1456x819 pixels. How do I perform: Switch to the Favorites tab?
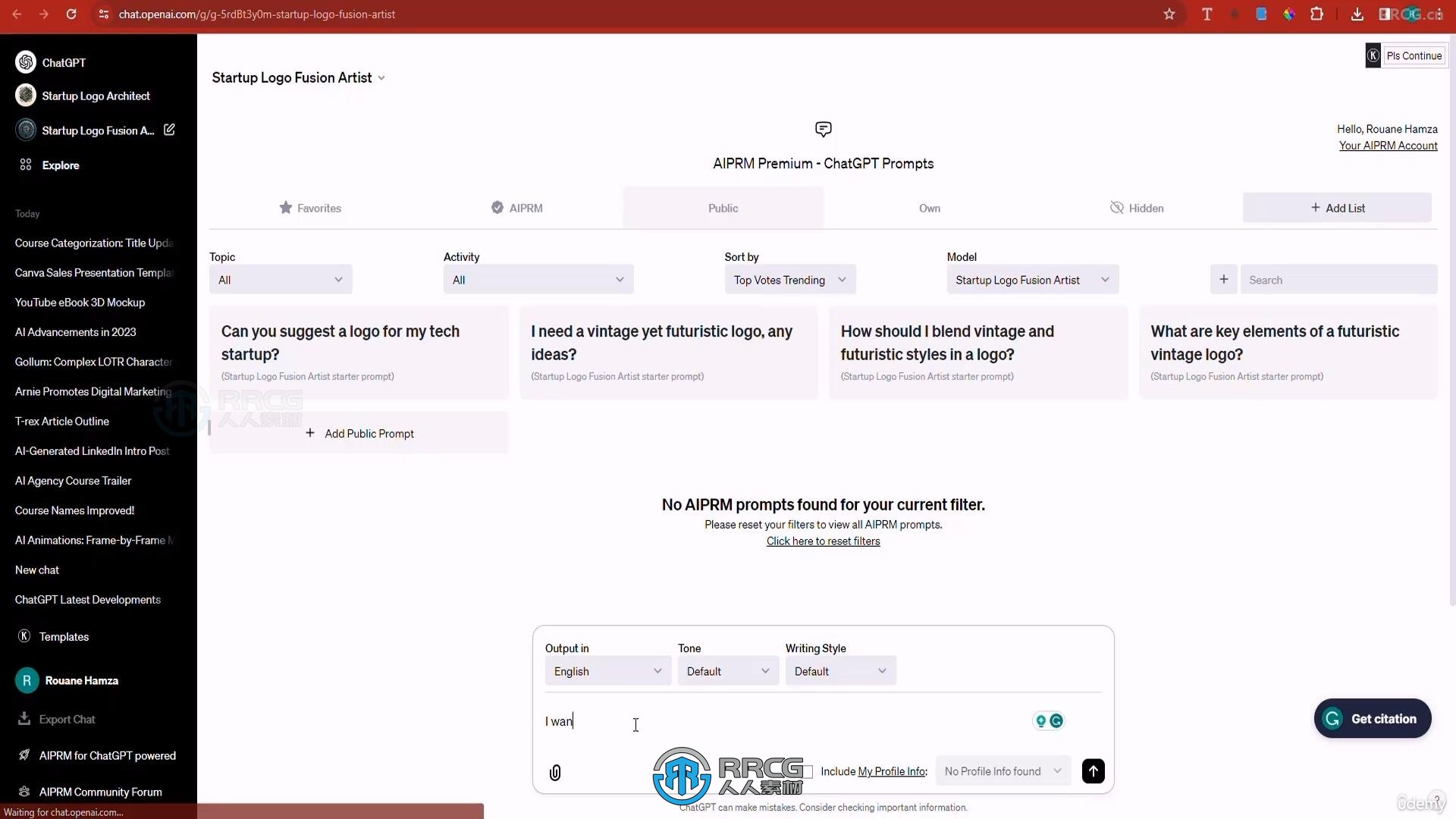pyautogui.click(x=310, y=208)
